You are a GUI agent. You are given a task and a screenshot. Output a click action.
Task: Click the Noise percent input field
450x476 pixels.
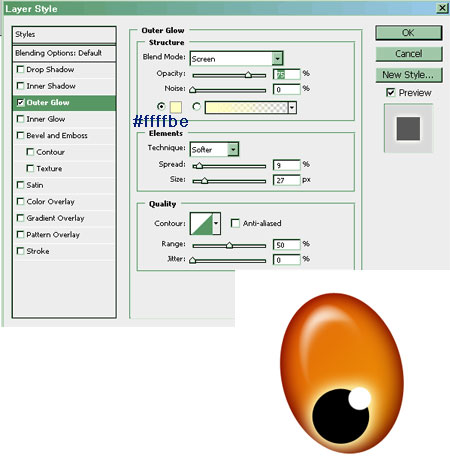click(287, 89)
